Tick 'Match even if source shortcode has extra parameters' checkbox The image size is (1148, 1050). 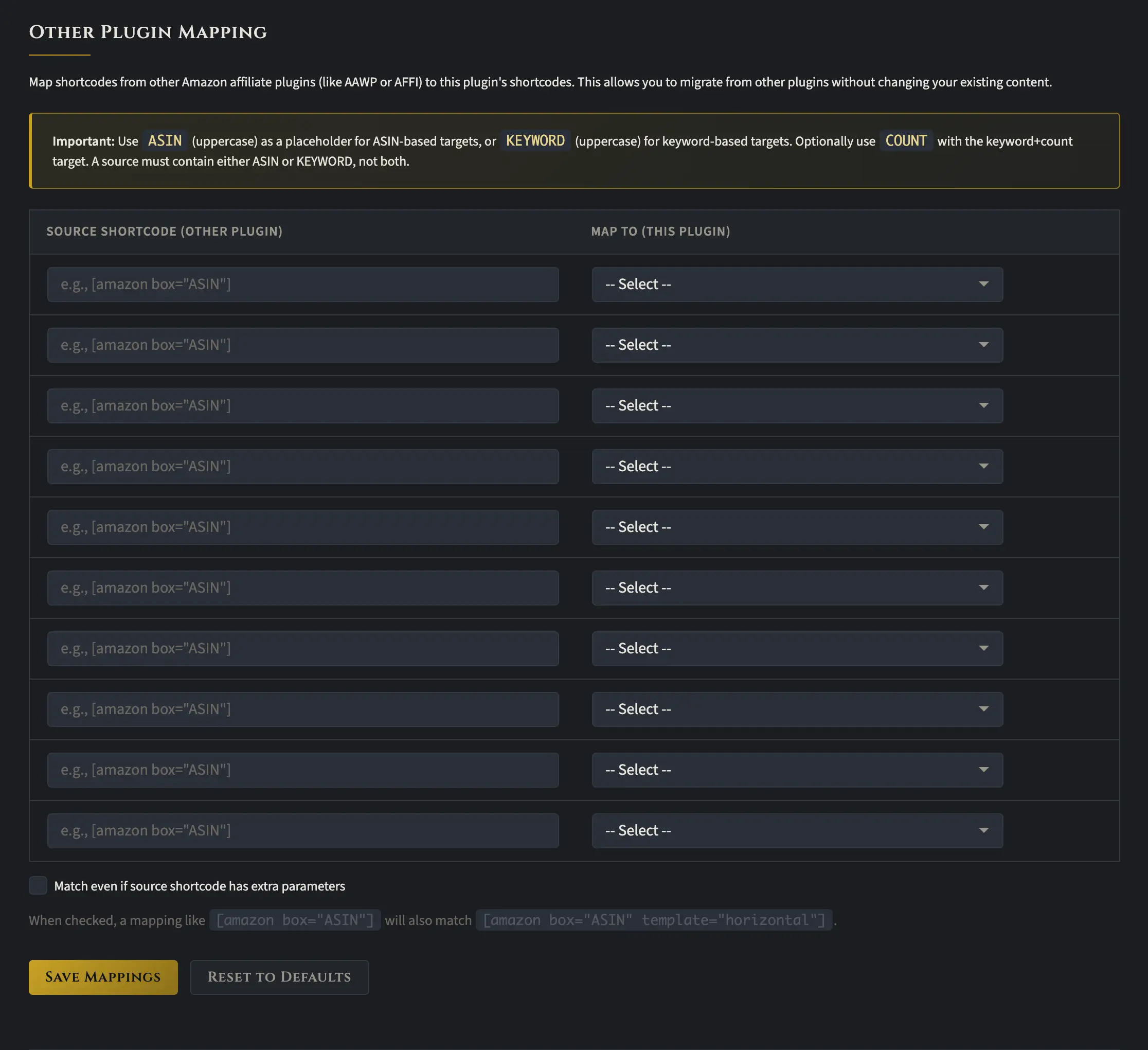(38, 885)
